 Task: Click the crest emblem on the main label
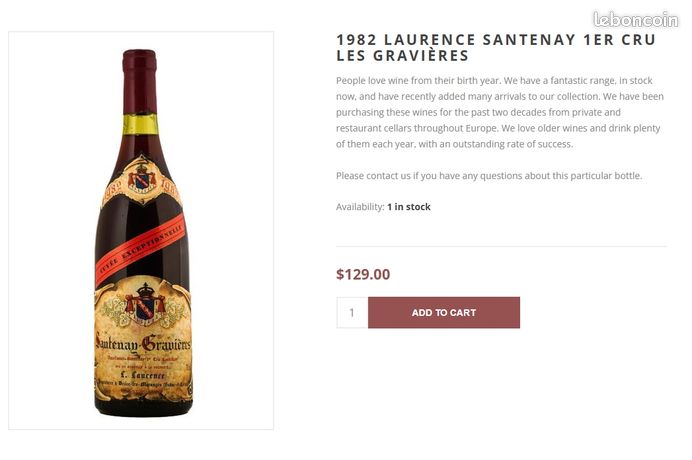click(x=145, y=304)
